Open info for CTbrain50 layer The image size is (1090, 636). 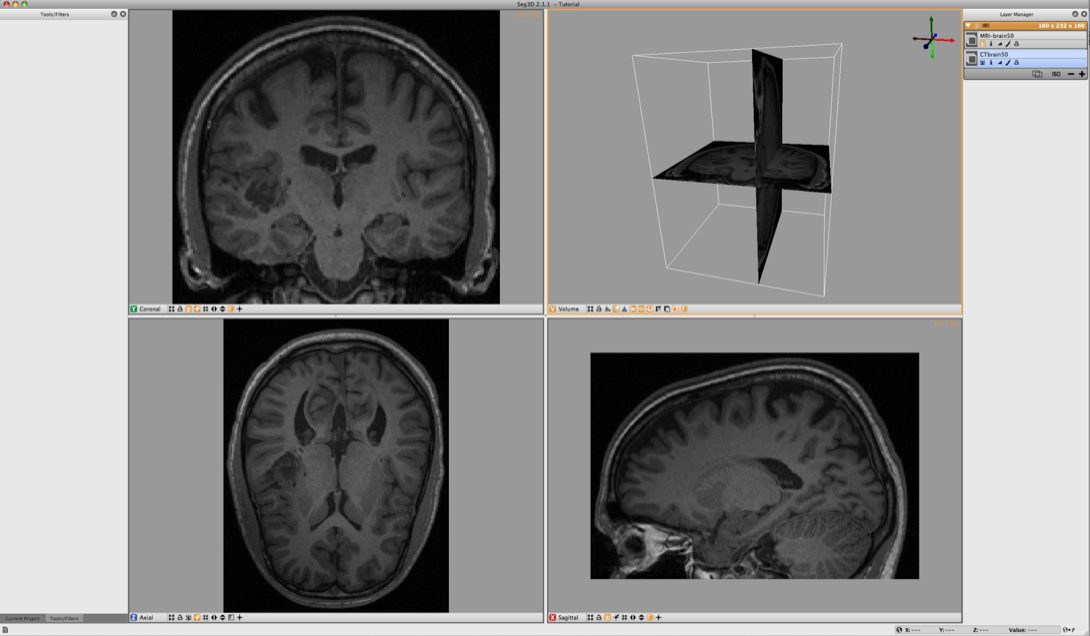(x=991, y=63)
